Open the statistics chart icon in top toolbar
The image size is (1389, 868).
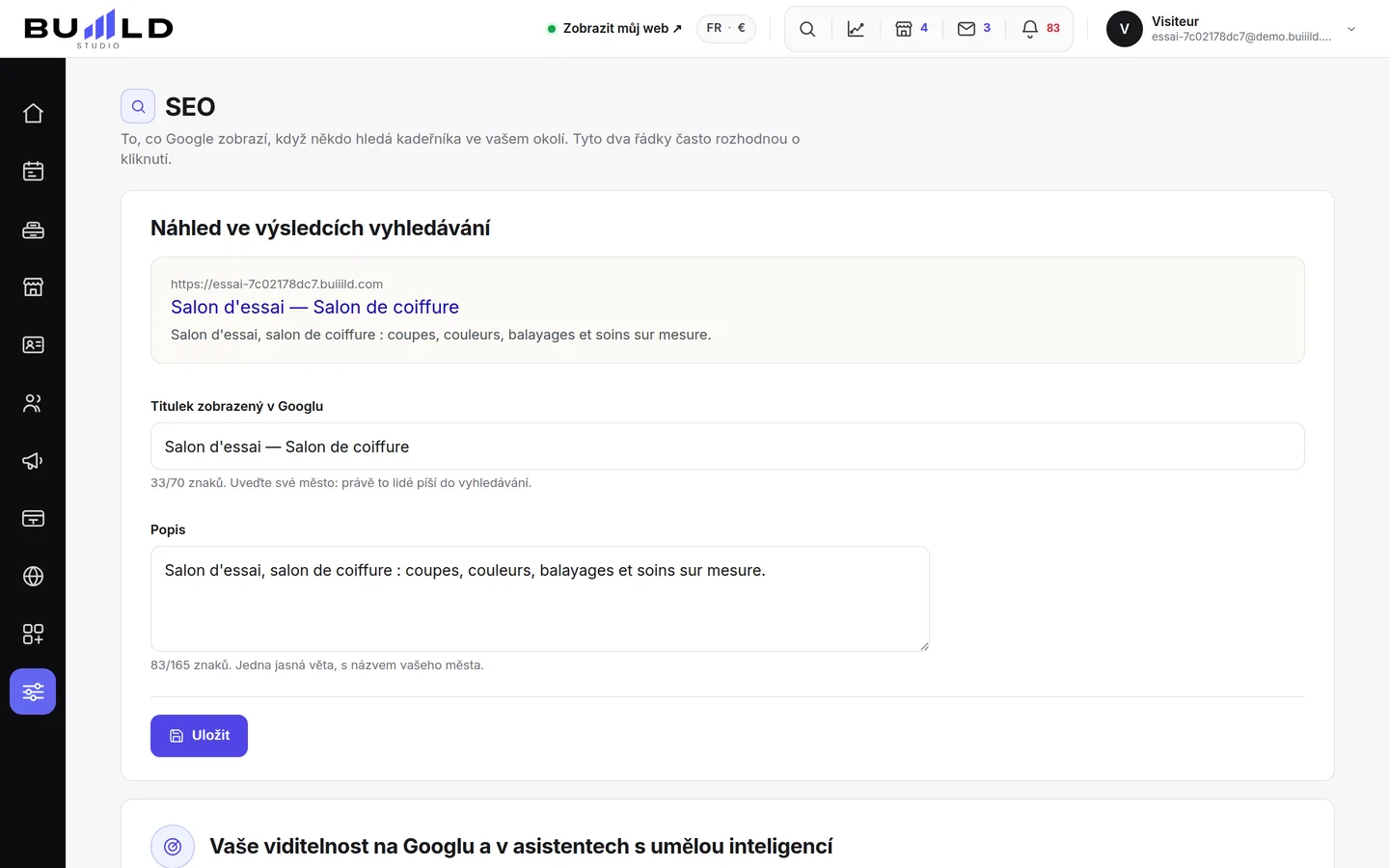(856, 29)
